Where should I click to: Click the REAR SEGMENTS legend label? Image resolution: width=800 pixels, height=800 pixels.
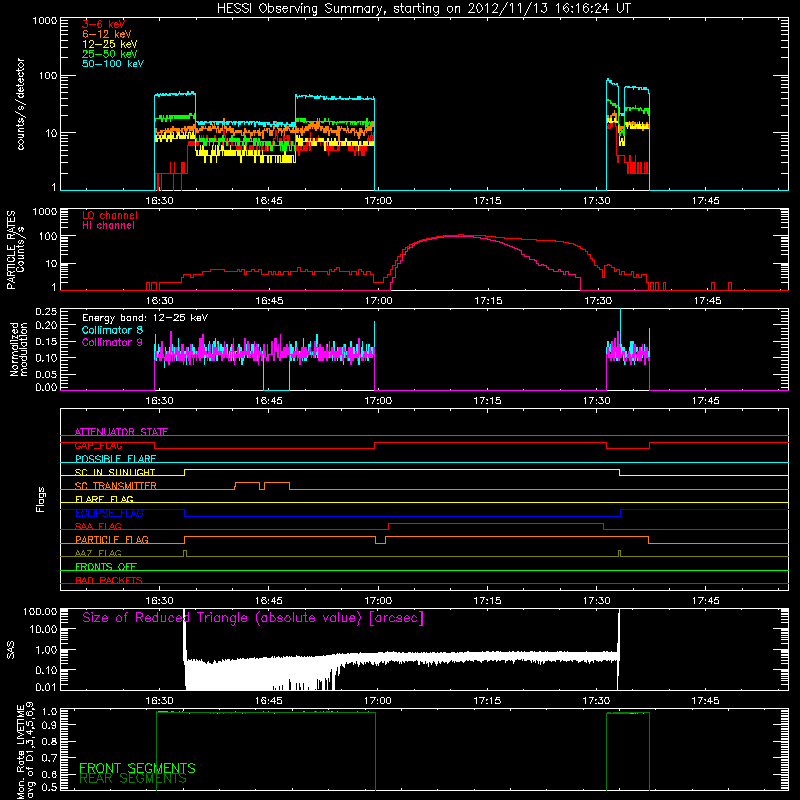(x=133, y=779)
